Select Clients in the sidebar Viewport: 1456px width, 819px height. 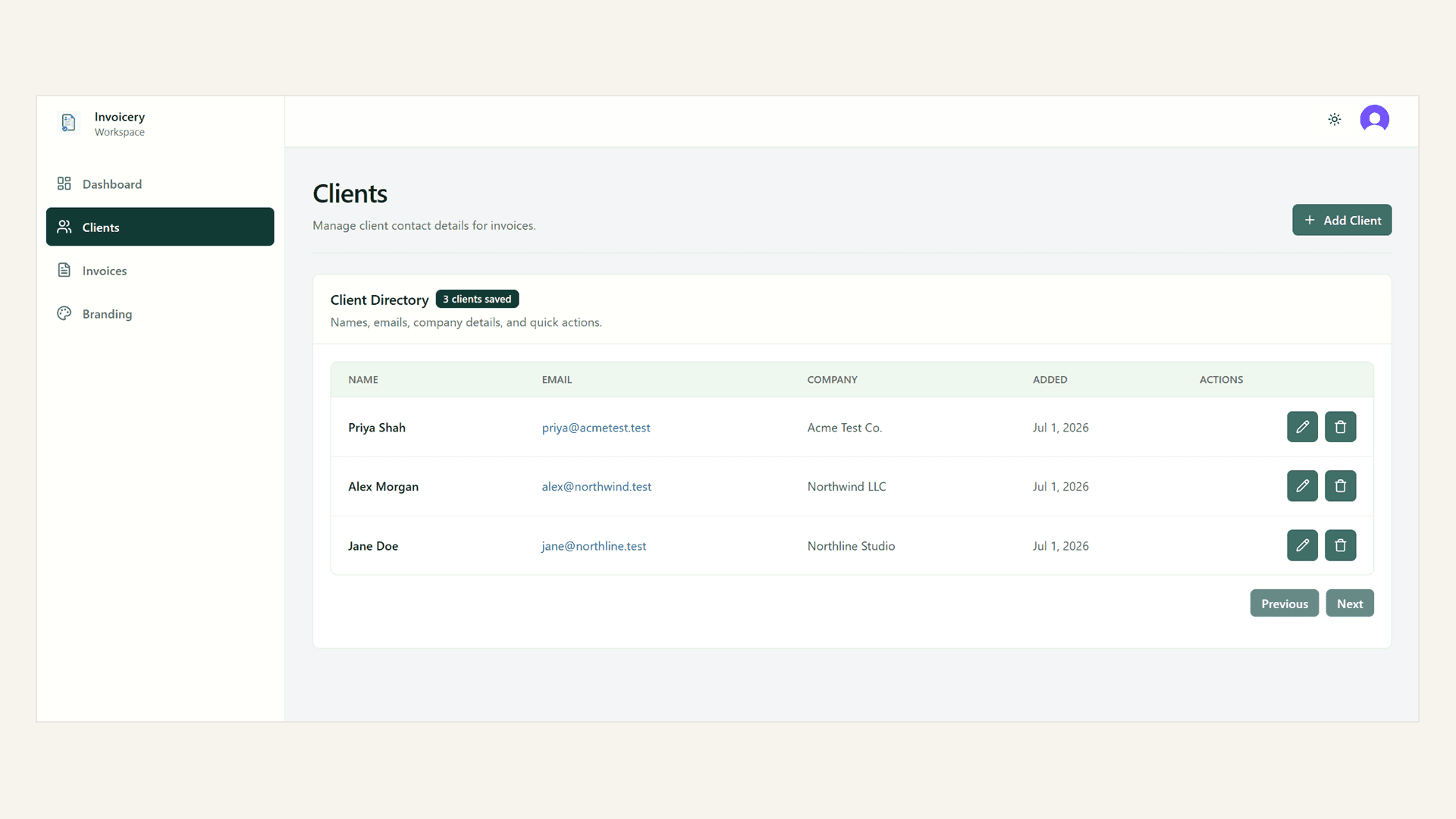tap(160, 227)
